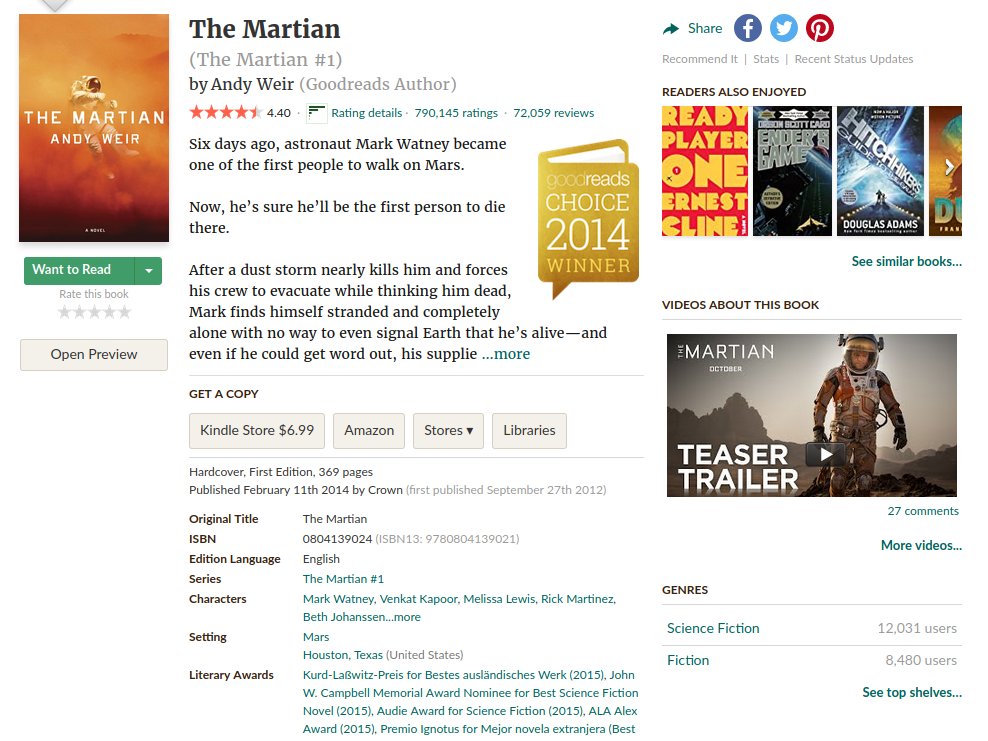The image size is (988, 741).
Task: Share the book on Facebook
Action: tap(747, 28)
